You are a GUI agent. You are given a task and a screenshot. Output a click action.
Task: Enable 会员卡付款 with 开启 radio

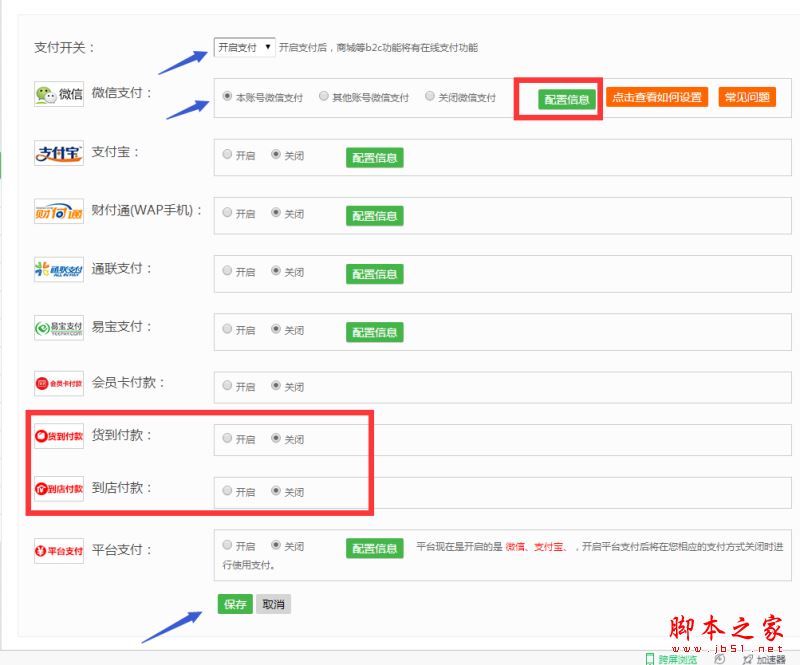click(x=227, y=385)
